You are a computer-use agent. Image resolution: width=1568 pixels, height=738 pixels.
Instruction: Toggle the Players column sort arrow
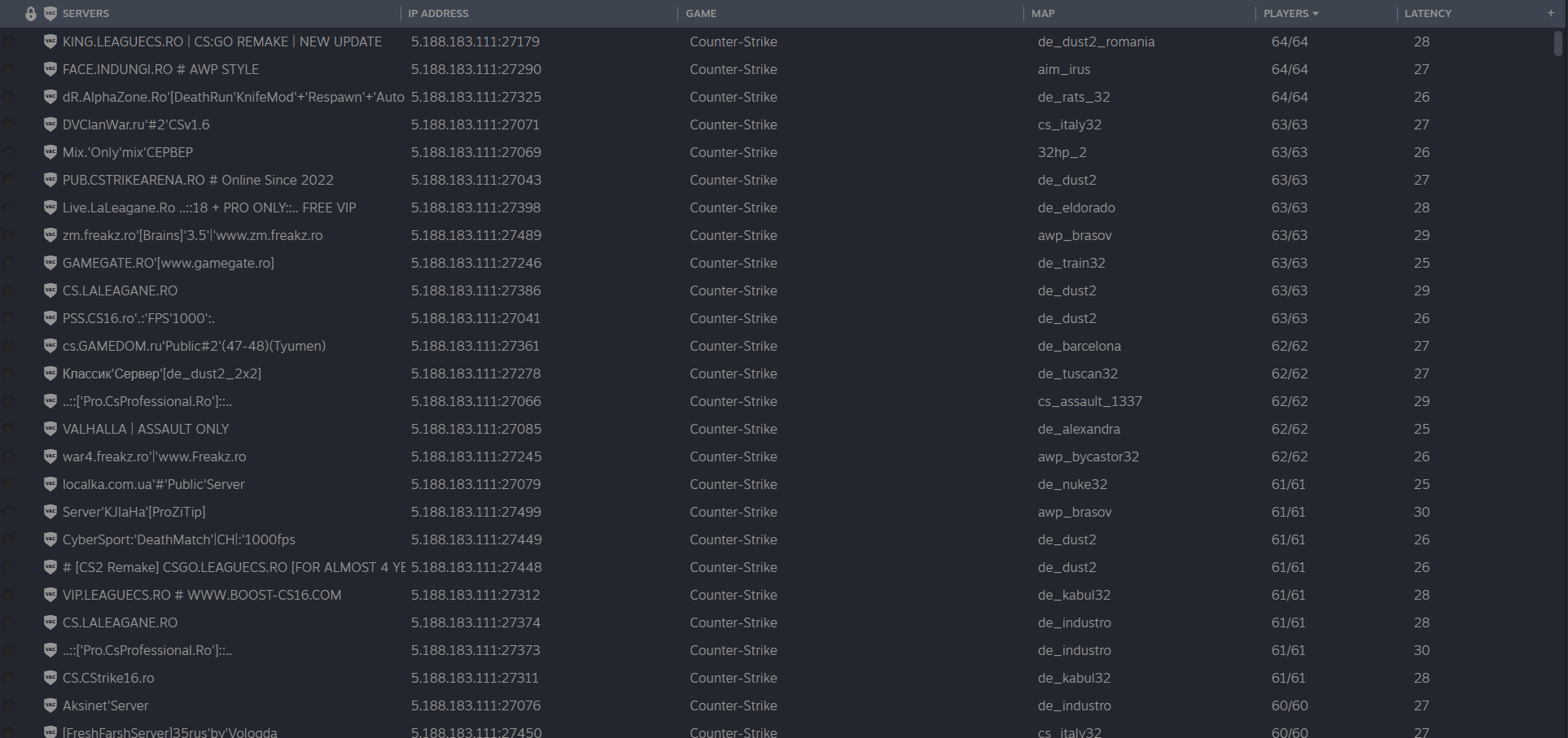(x=1316, y=14)
